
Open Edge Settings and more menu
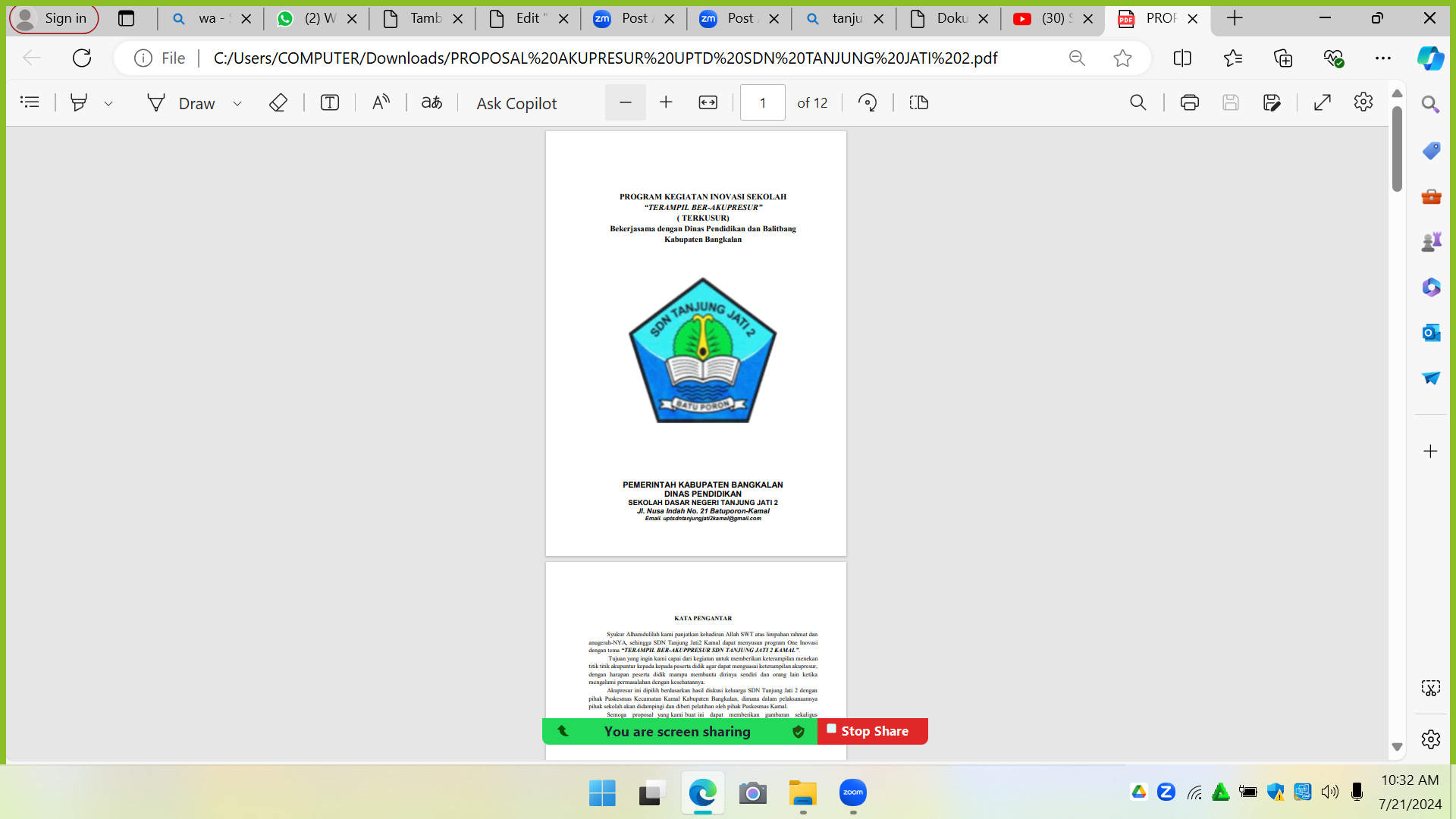(1383, 58)
